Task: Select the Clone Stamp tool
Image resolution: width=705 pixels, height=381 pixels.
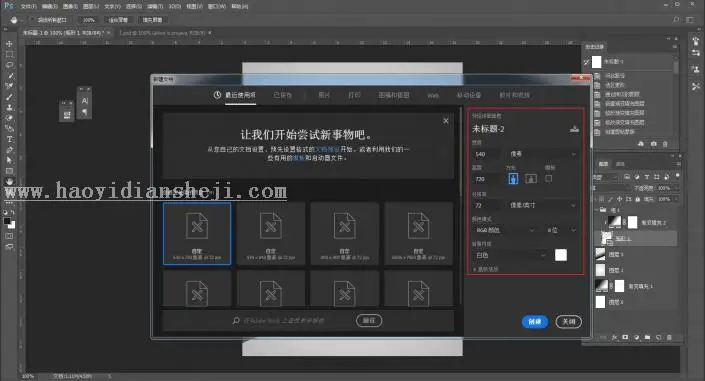Action: pos(9,108)
